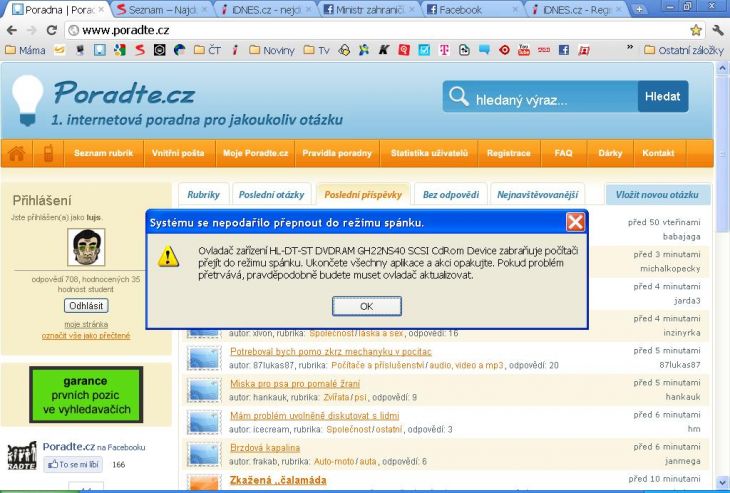Open question 'Miska pro psa pro pomalé žraní'
Viewport: 730px width, 493px height.
pyautogui.click(x=295, y=384)
